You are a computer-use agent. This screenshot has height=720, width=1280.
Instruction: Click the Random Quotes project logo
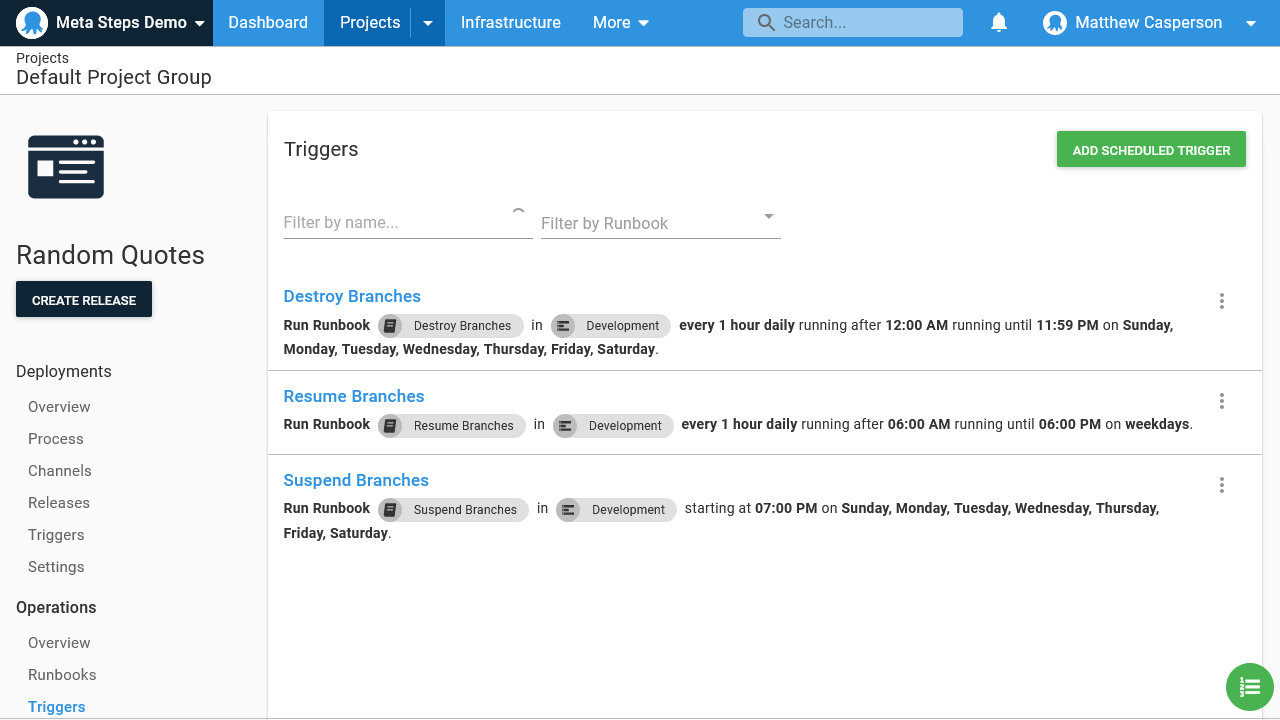point(66,167)
